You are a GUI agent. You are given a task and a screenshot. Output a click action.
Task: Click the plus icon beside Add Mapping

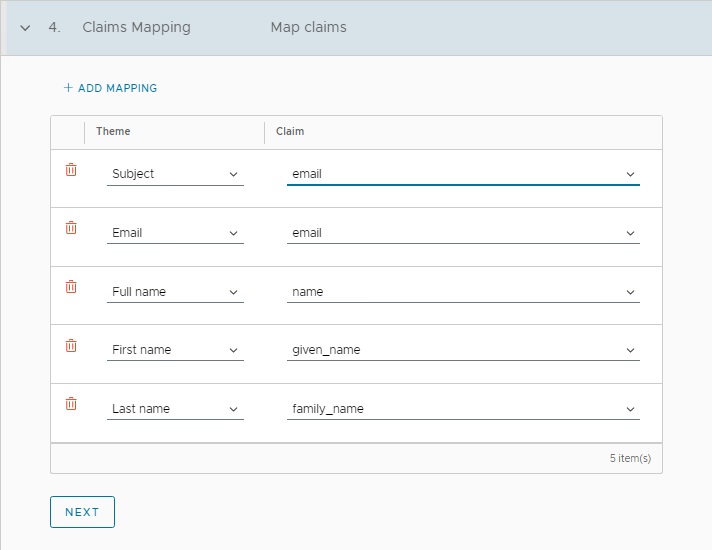pos(68,88)
